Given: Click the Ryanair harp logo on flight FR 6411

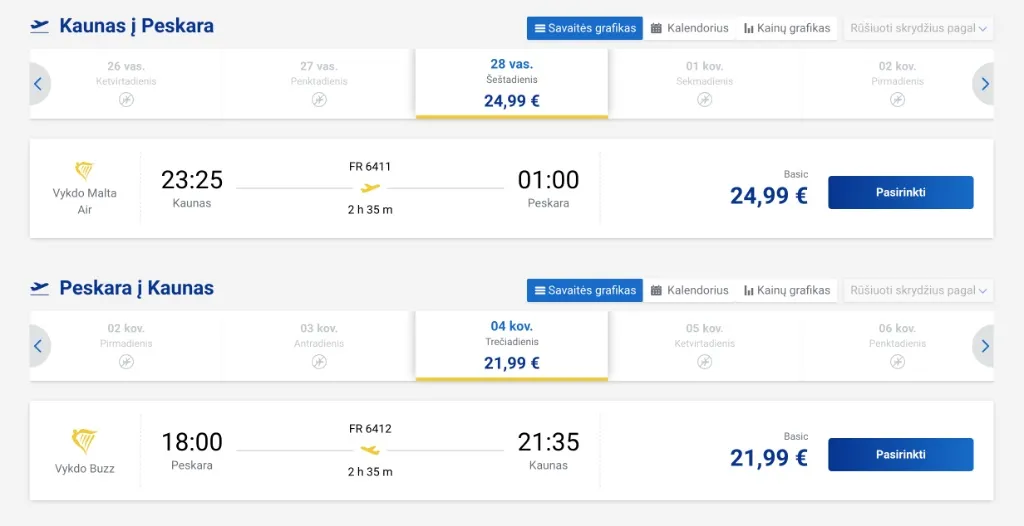Looking at the screenshot, I should pos(85,171).
